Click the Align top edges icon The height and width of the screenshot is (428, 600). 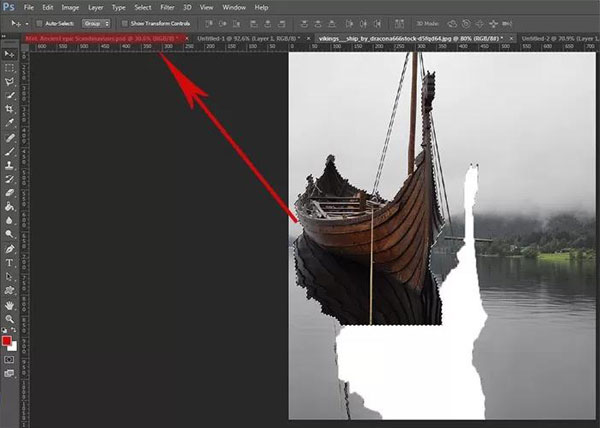tap(209, 24)
